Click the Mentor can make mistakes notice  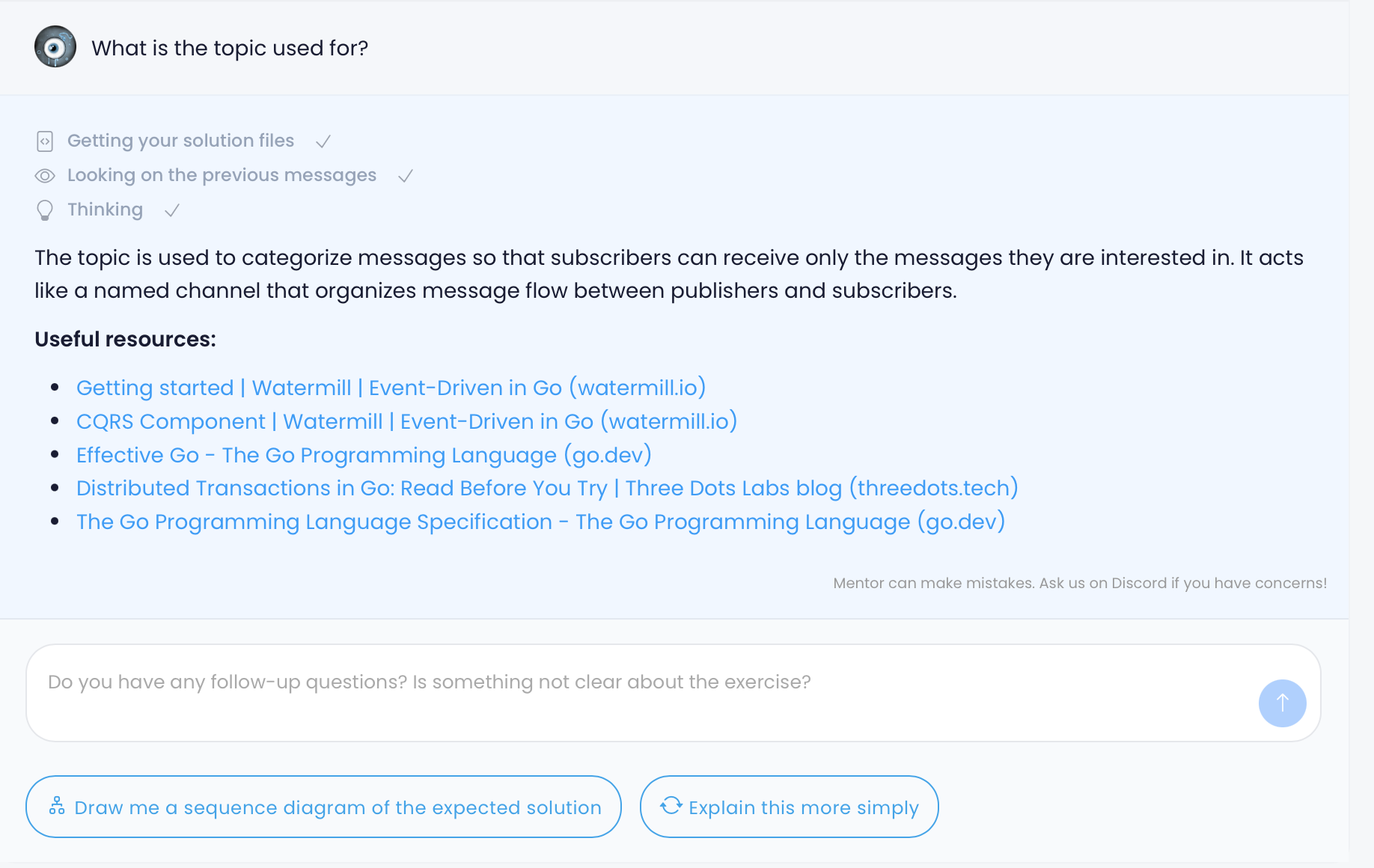click(x=1080, y=583)
